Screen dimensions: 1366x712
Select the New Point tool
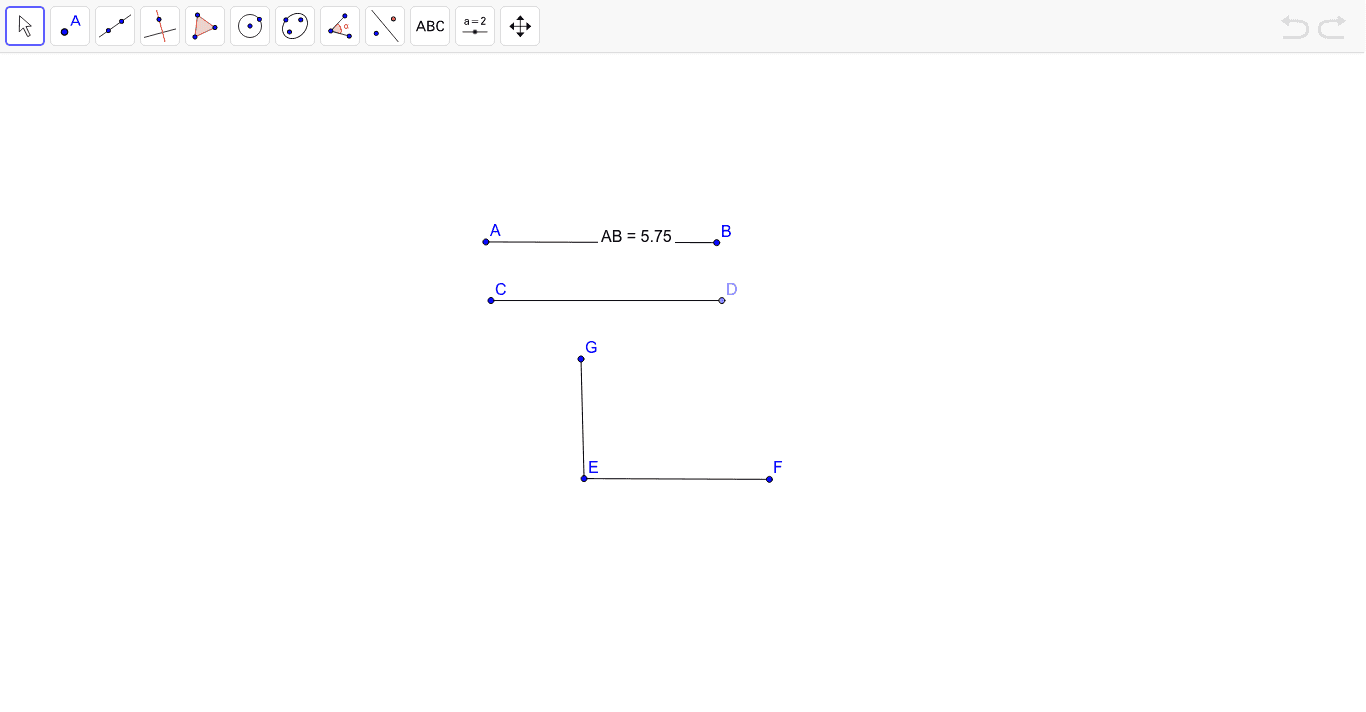(x=70, y=25)
